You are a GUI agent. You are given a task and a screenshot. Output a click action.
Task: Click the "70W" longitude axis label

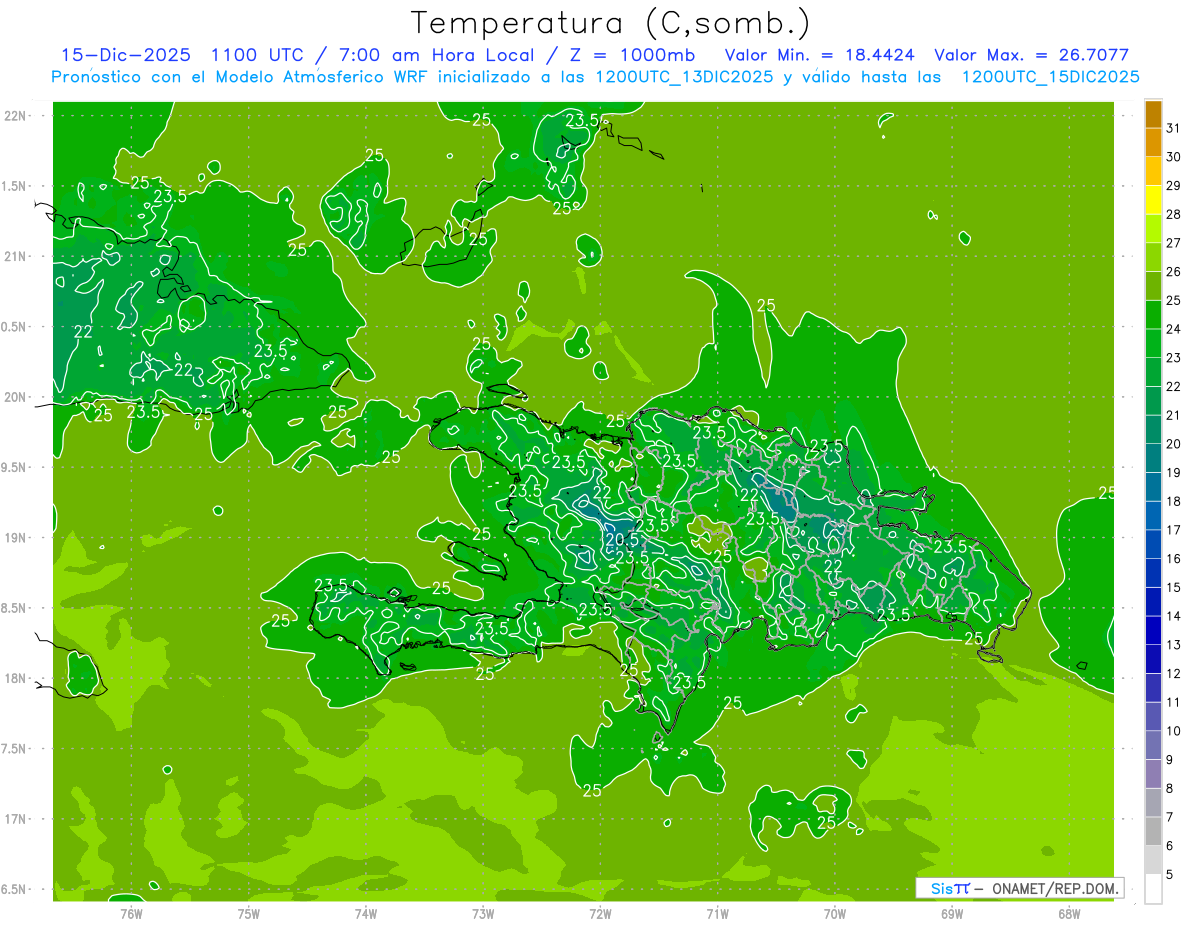pos(835,913)
